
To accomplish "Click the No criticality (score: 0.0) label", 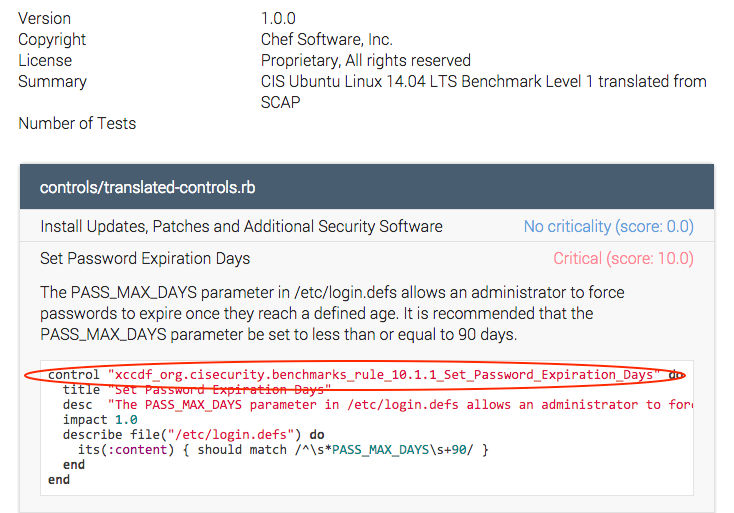I will click(x=608, y=226).
